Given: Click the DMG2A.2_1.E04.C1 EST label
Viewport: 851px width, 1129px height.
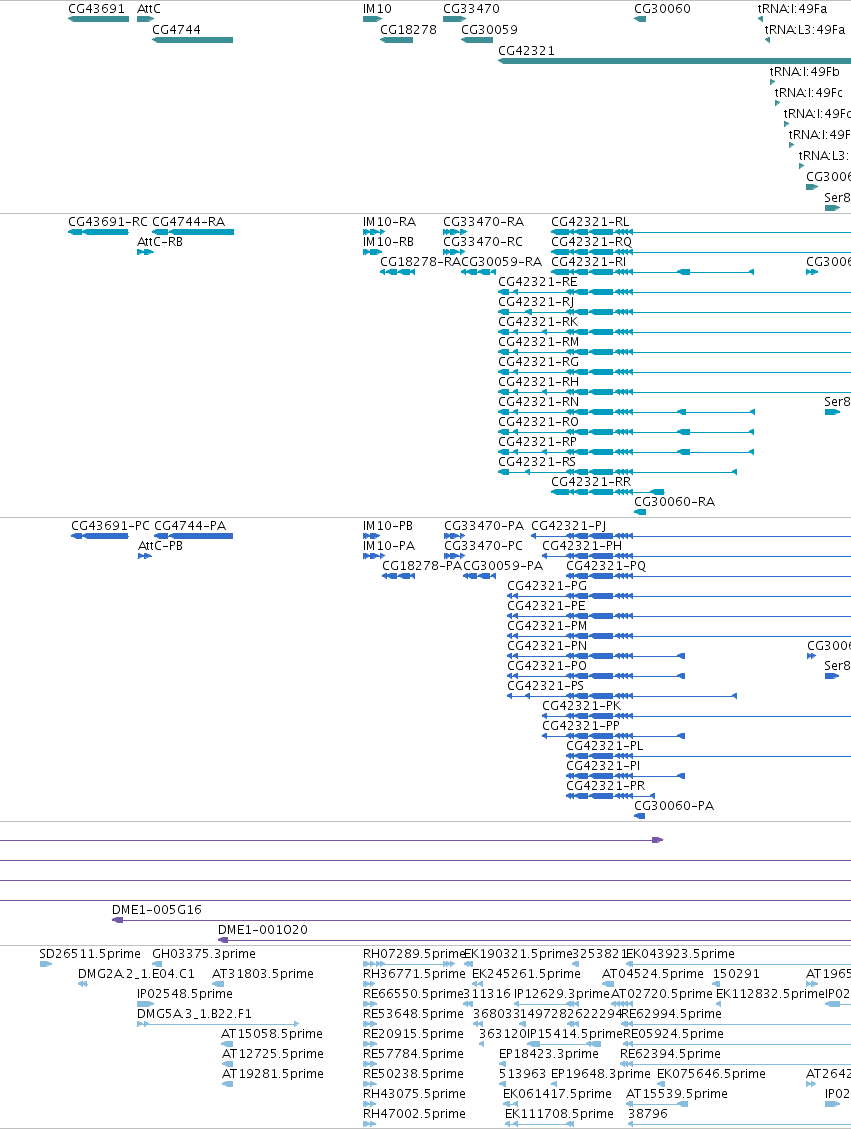Looking at the screenshot, I should [137, 974].
